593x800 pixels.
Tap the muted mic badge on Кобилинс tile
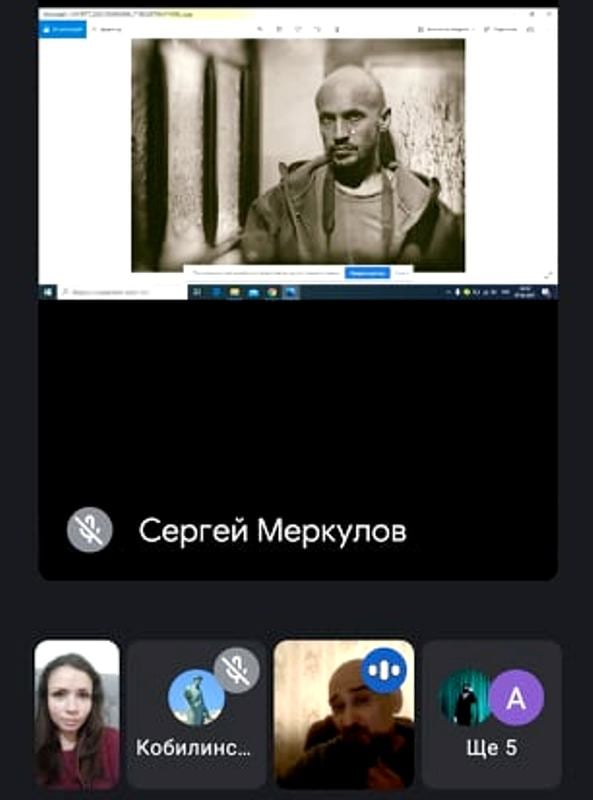[x=236, y=670]
